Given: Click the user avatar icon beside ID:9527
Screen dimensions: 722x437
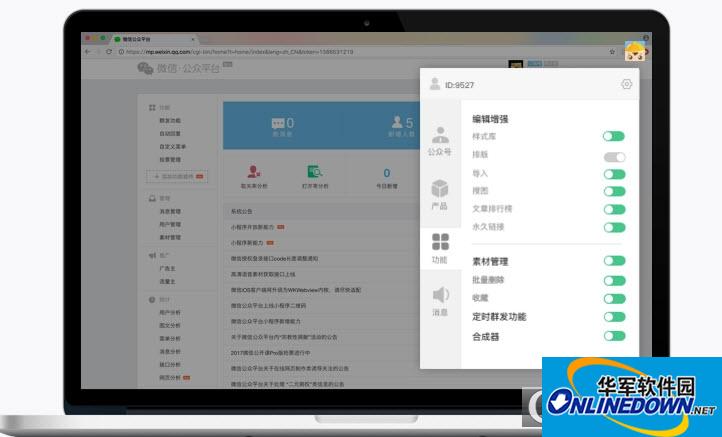Looking at the screenshot, I should click(x=435, y=85).
